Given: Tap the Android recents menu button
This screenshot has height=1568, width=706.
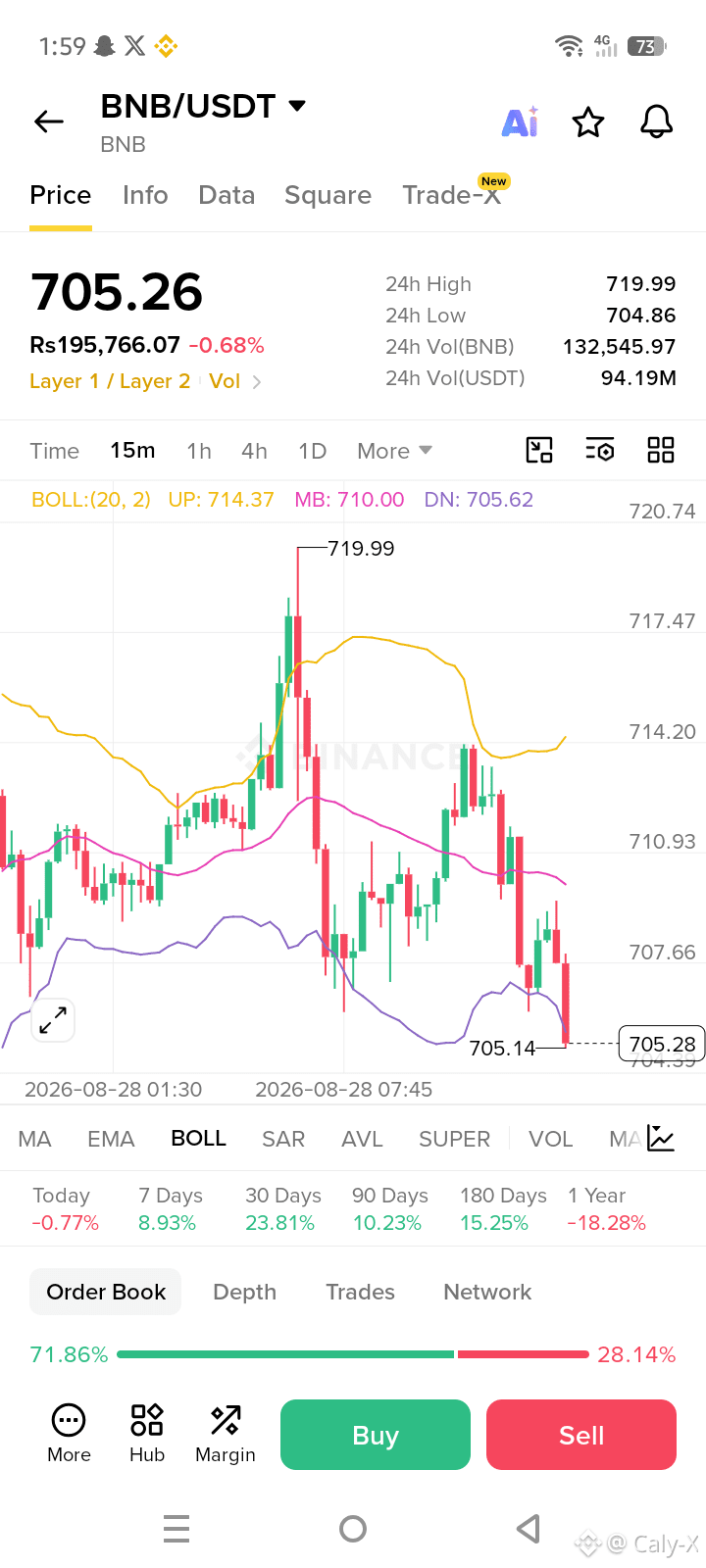Looking at the screenshot, I should (176, 1529).
